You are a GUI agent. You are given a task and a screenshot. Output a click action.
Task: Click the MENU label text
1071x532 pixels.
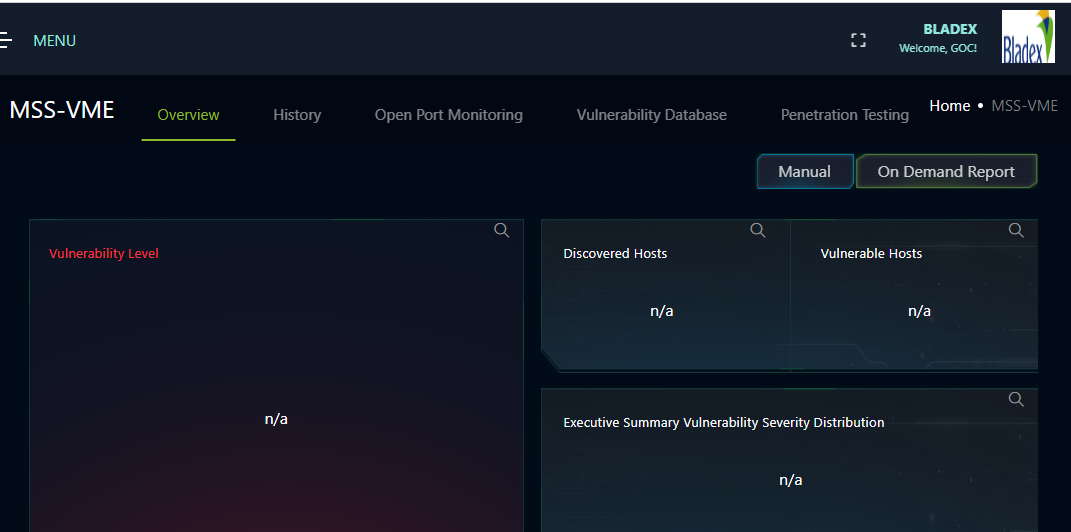(55, 41)
